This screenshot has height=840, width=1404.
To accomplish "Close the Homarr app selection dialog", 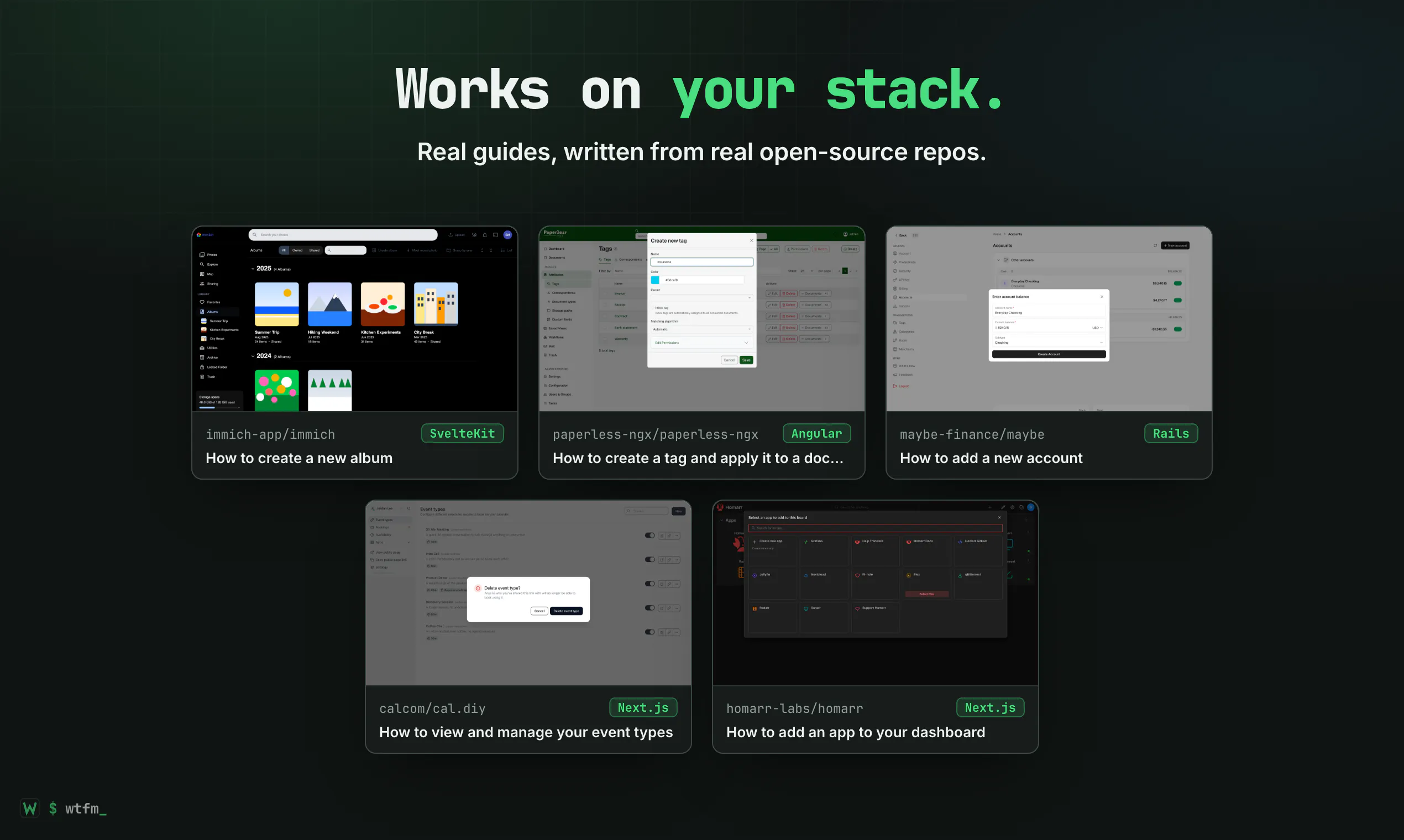I will coord(999,517).
